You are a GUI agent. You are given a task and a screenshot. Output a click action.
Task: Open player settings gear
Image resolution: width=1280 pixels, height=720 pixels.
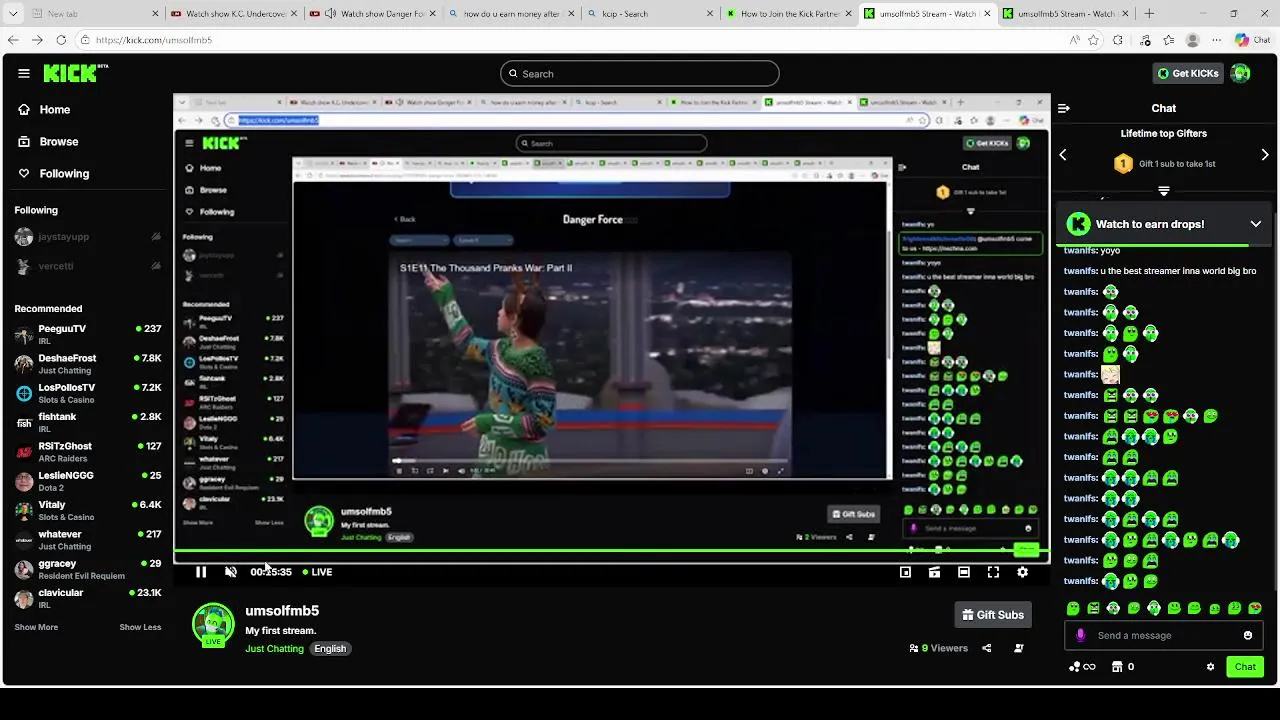(1022, 572)
